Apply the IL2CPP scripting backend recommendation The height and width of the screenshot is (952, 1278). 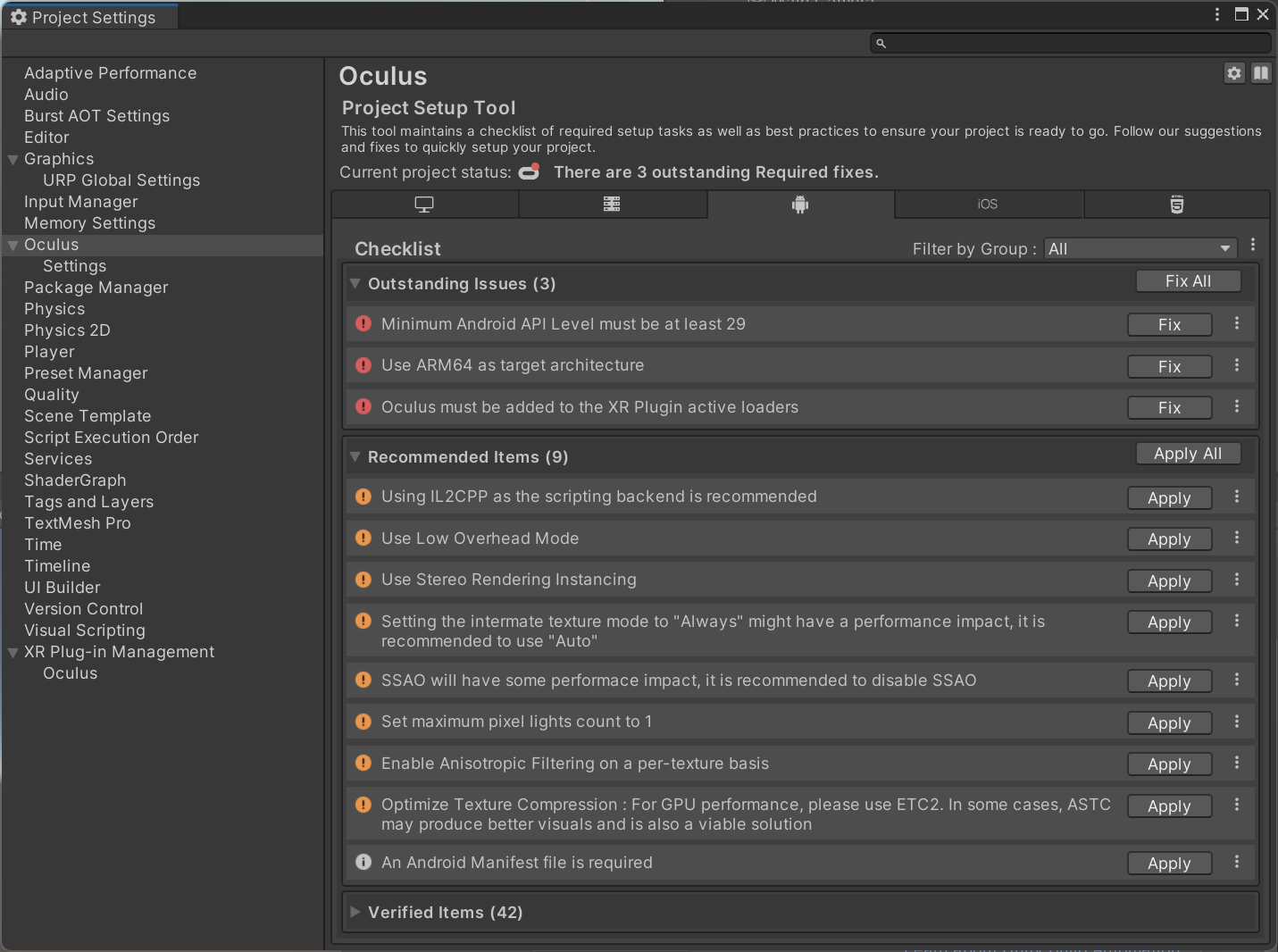(x=1169, y=498)
